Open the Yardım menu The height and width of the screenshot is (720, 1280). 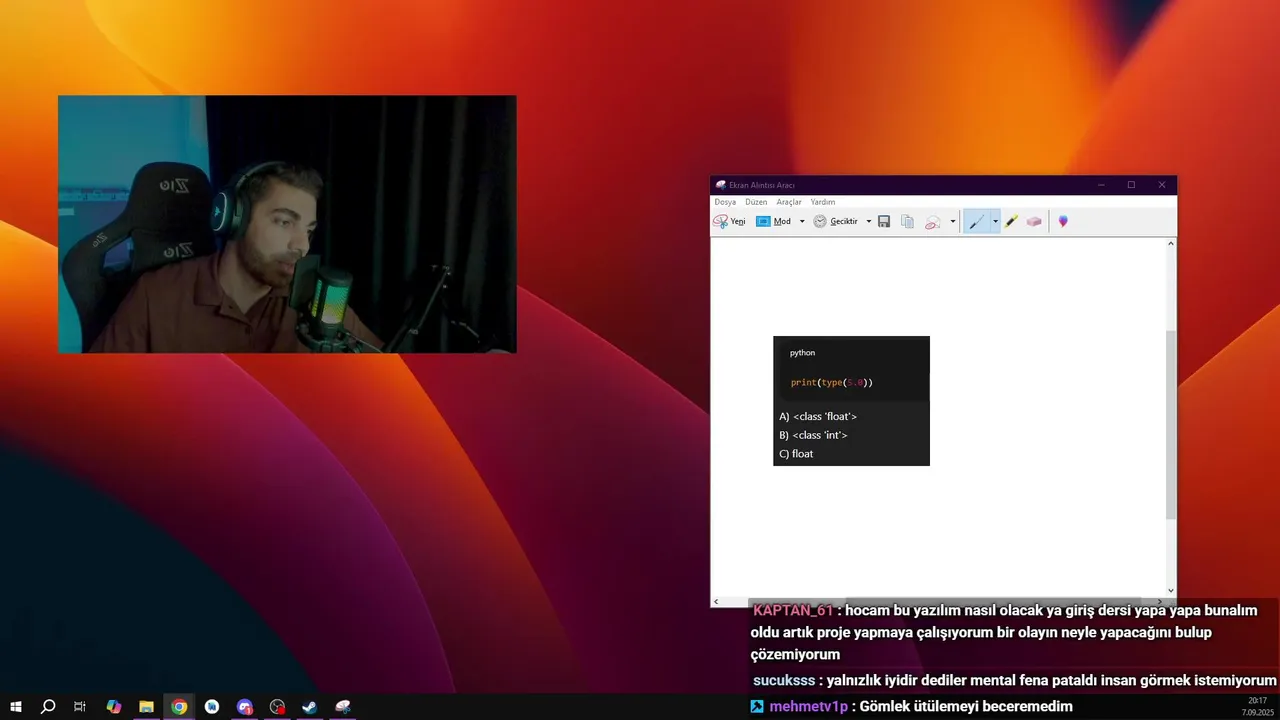click(x=823, y=202)
